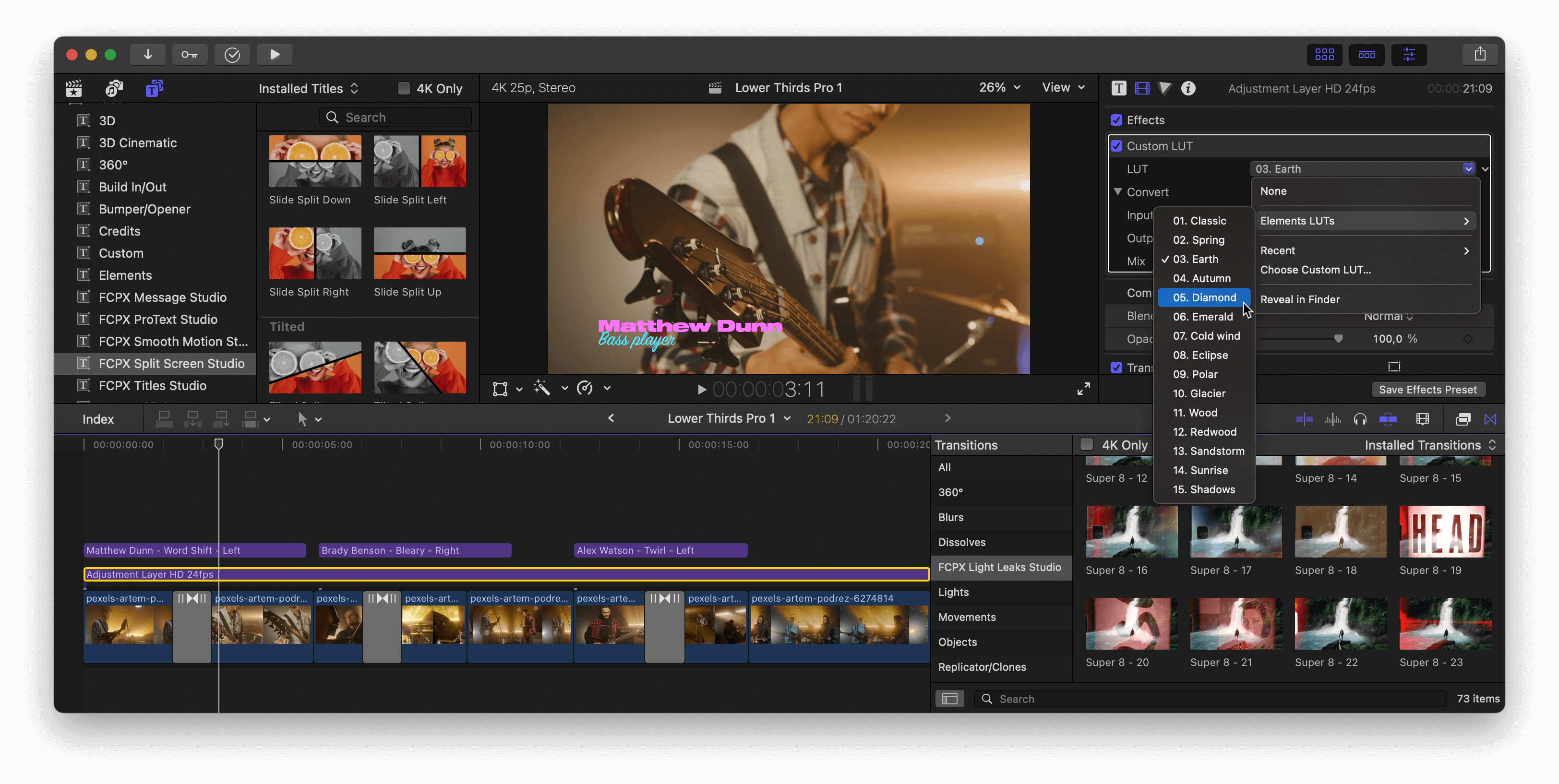Collapse the Convert disclosure triangle
Screen dimensions: 1559x784
1118,192
